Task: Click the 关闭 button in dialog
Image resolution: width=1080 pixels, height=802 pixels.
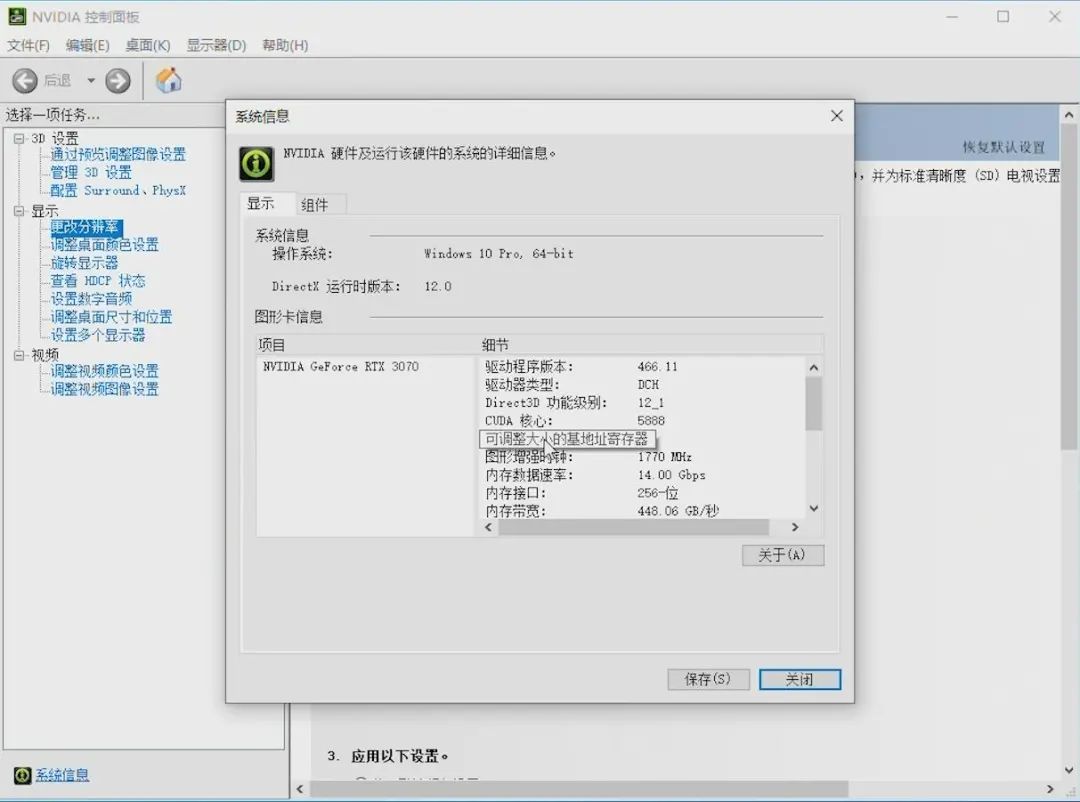Action: [800, 679]
